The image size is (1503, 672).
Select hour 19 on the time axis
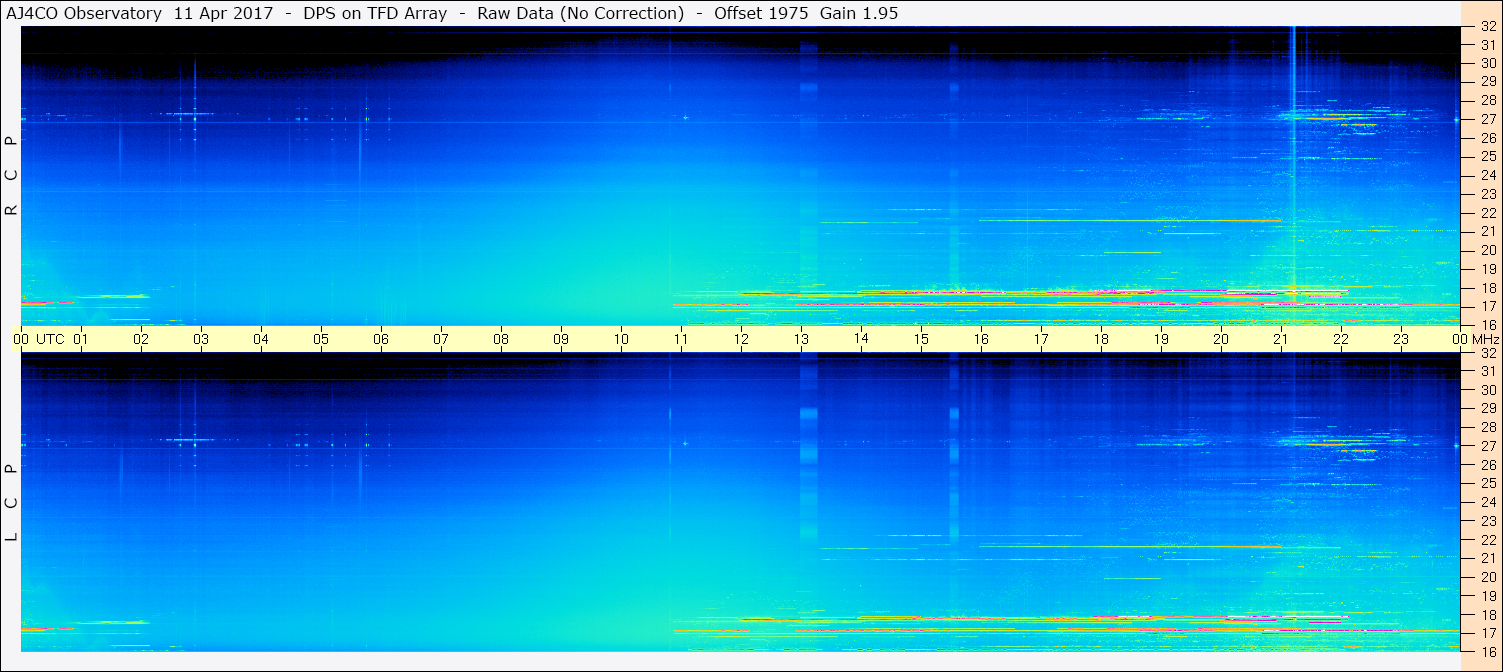[1161, 339]
